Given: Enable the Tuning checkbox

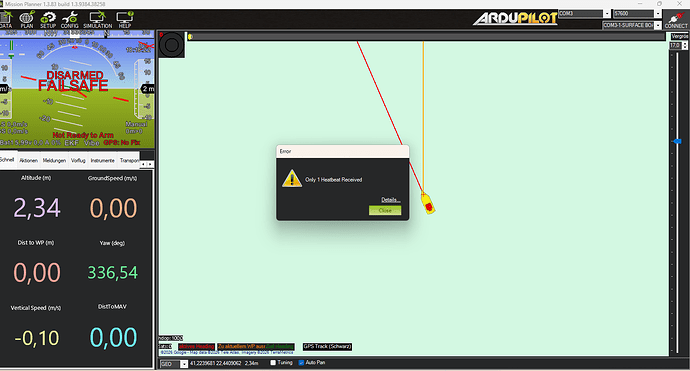Looking at the screenshot, I should [x=273, y=363].
